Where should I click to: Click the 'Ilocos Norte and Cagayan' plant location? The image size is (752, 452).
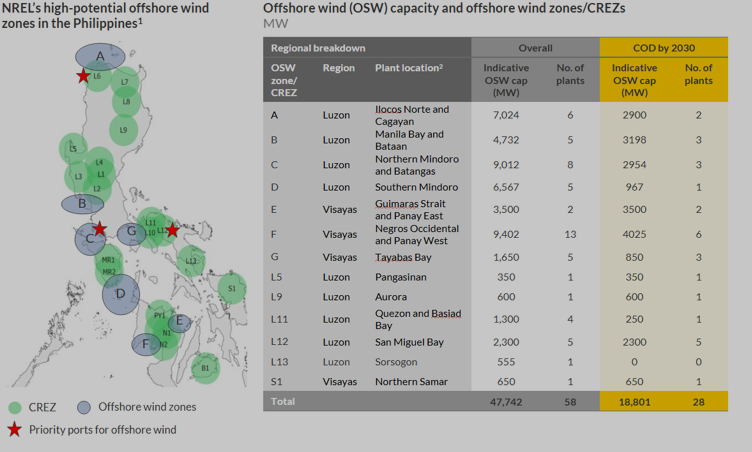coord(412,115)
